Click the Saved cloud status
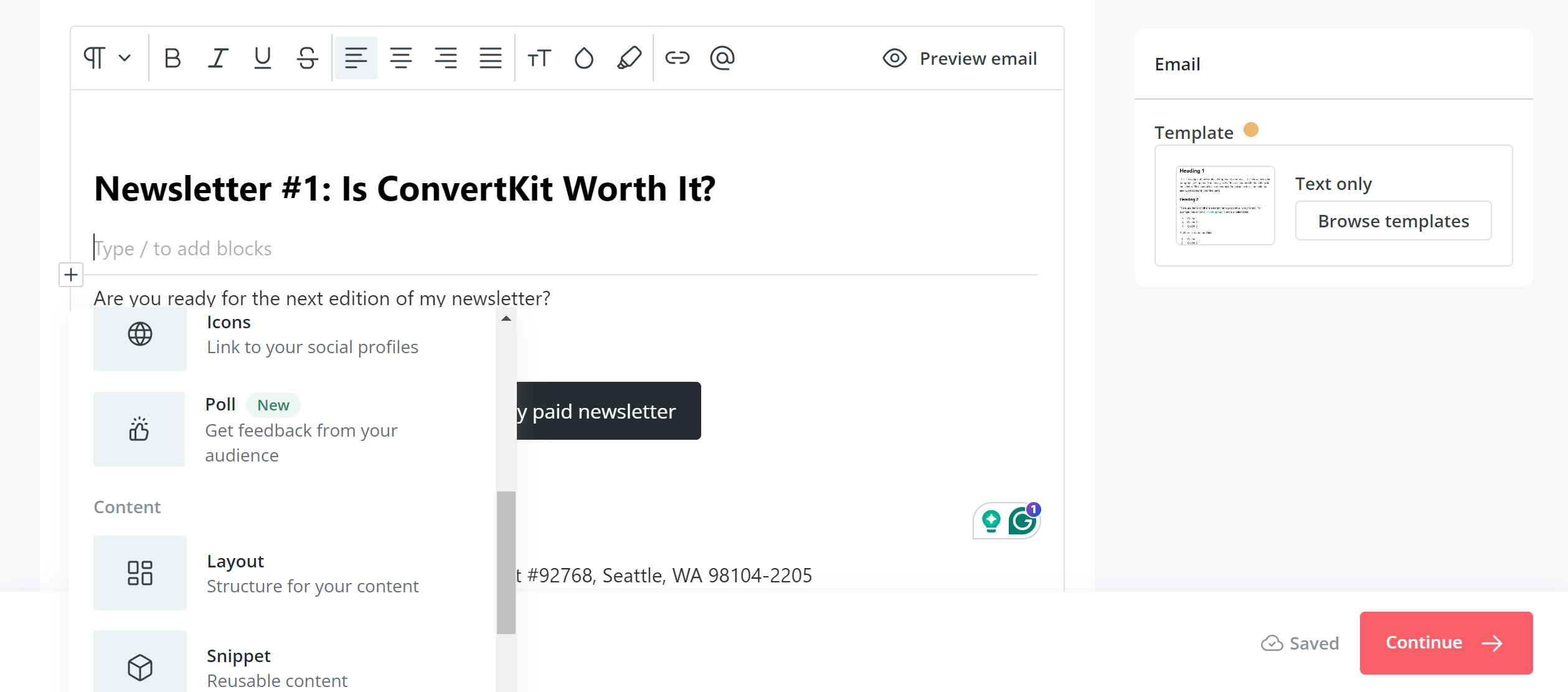This screenshot has height=692, width=1568. (x=1300, y=643)
